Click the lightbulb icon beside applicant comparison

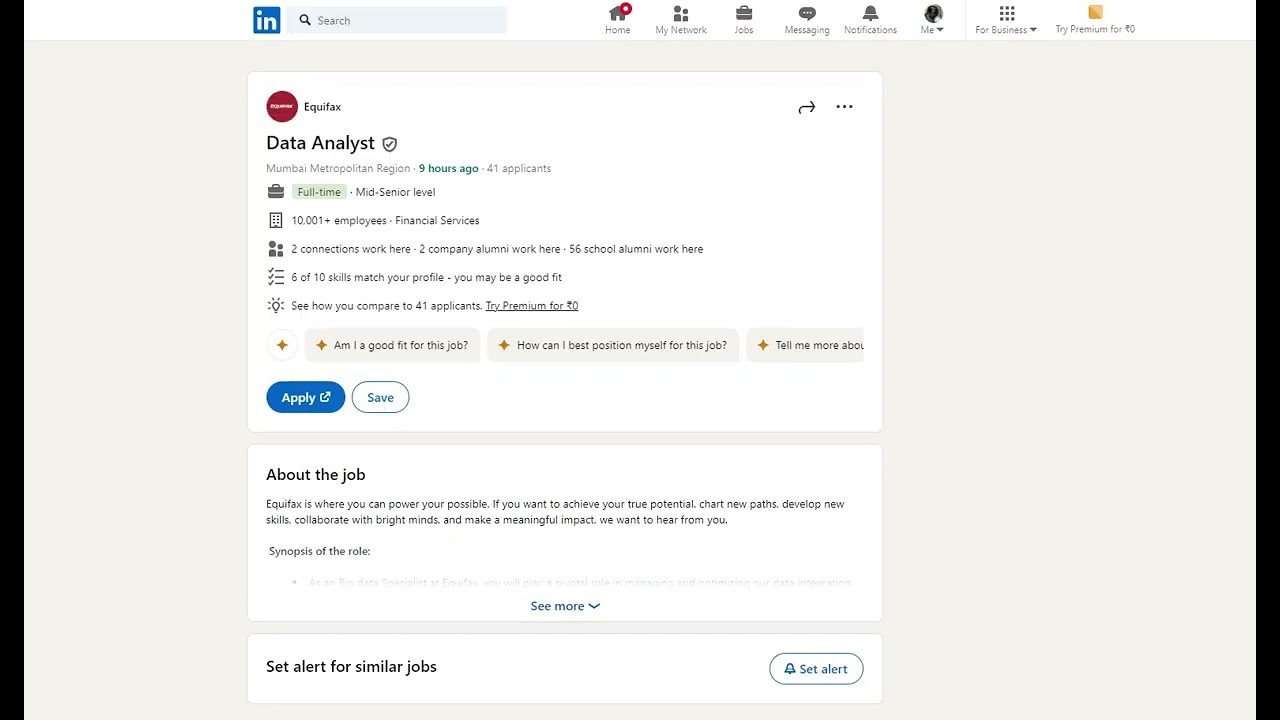[x=276, y=305]
